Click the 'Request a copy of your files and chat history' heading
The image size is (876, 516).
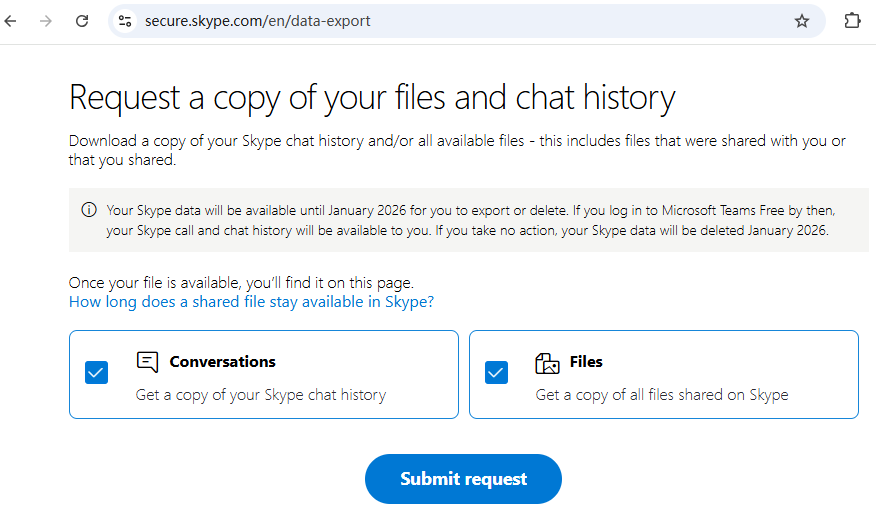point(372,98)
